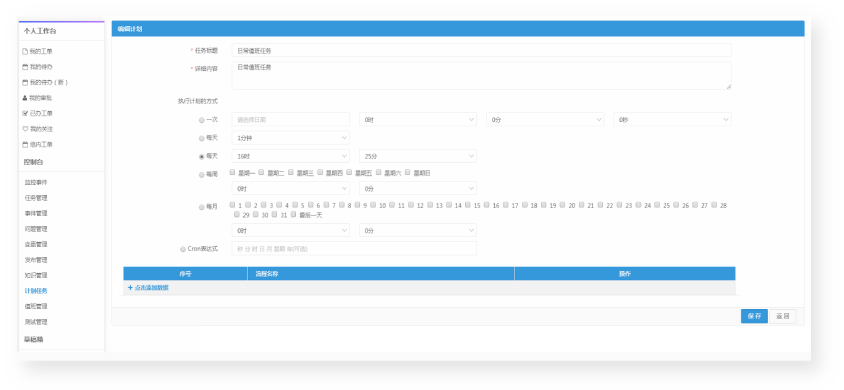
Task: Click the person icon beside 我的审批
Action: coord(25,98)
